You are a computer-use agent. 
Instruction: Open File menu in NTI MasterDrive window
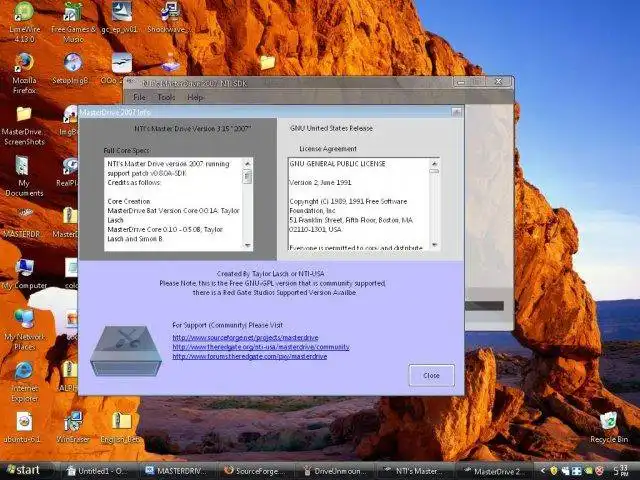(139, 97)
